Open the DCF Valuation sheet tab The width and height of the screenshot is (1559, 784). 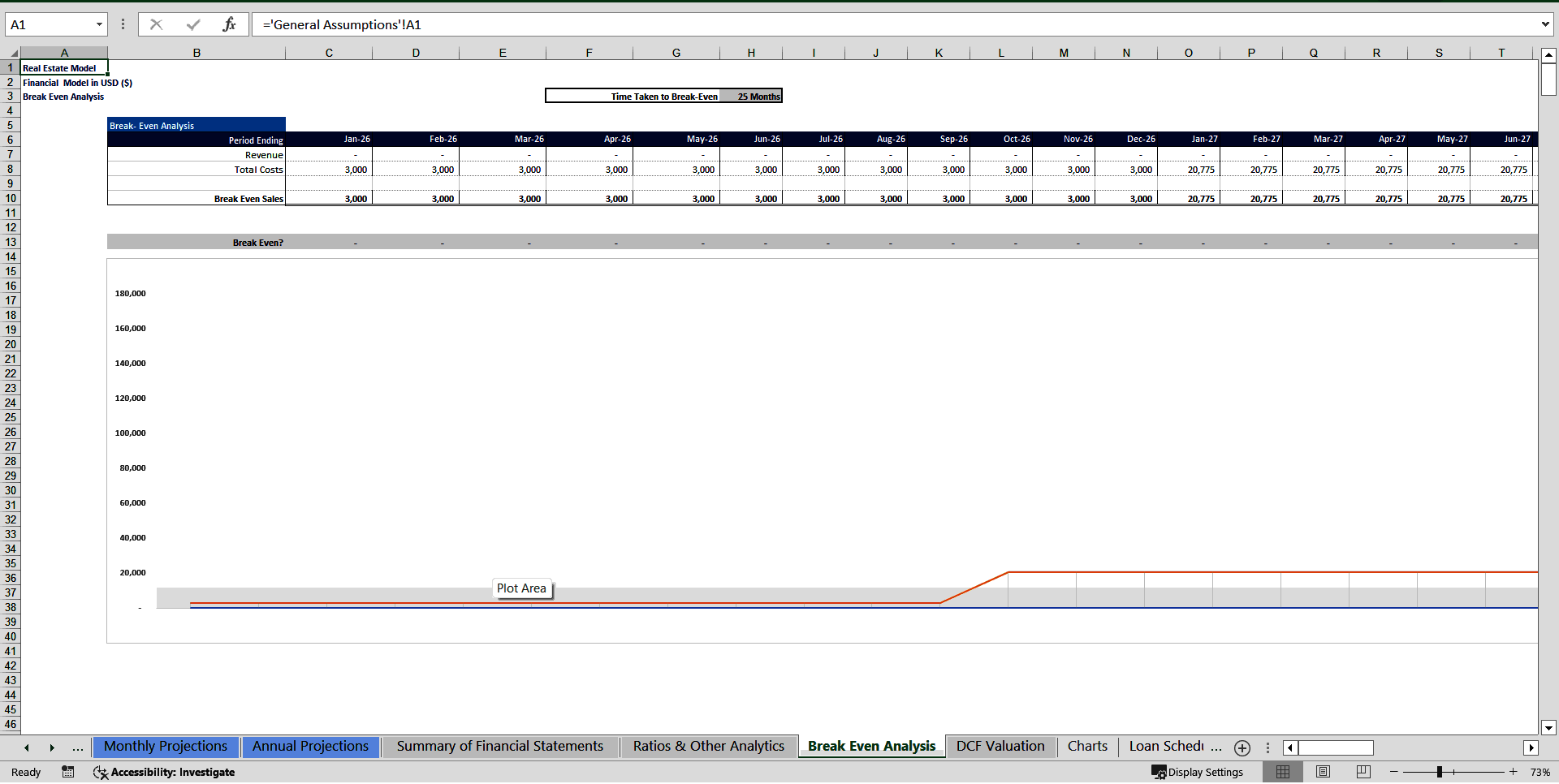click(x=1000, y=747)
